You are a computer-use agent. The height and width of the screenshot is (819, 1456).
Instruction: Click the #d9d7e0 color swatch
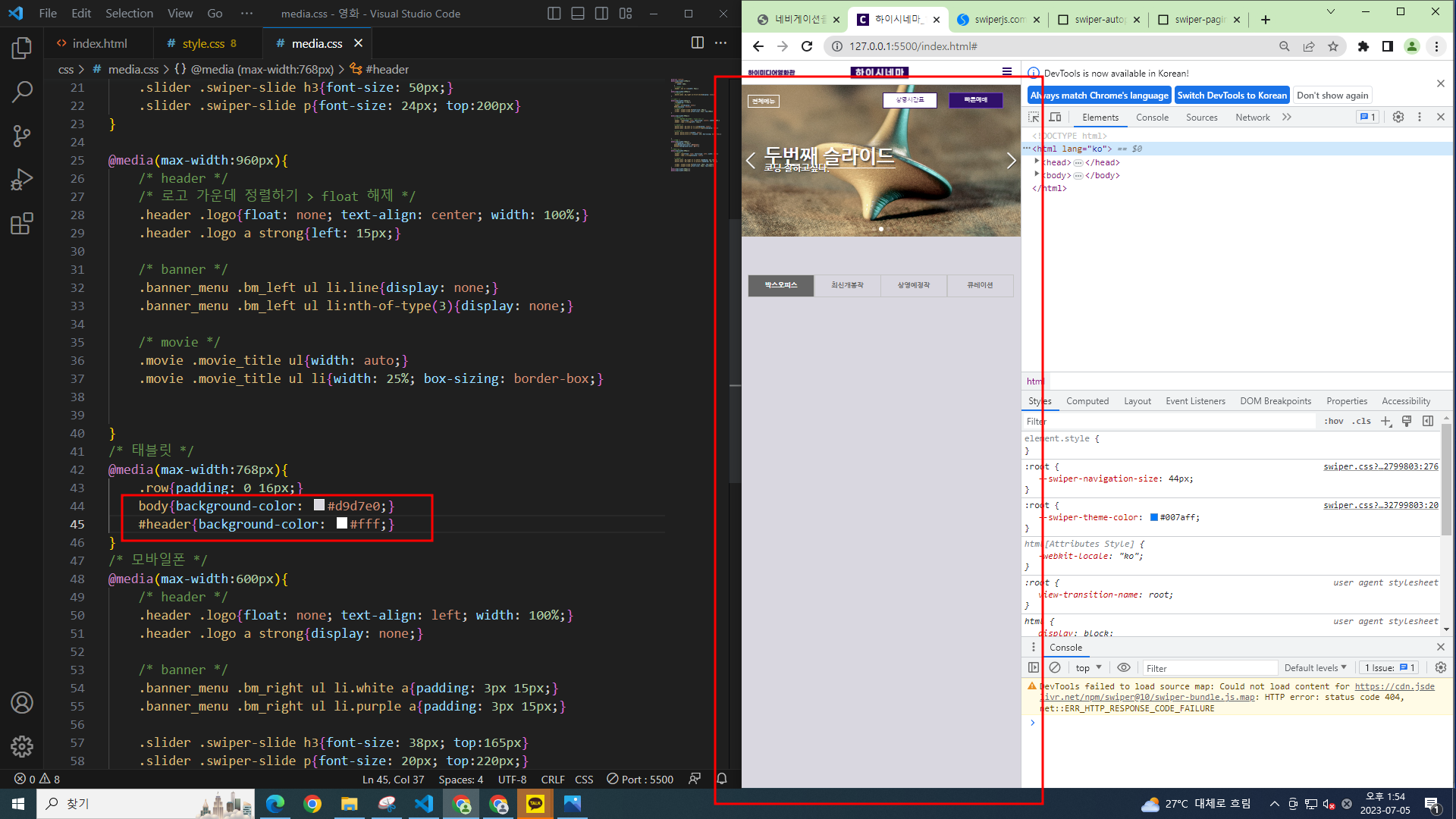pos(319,505)
